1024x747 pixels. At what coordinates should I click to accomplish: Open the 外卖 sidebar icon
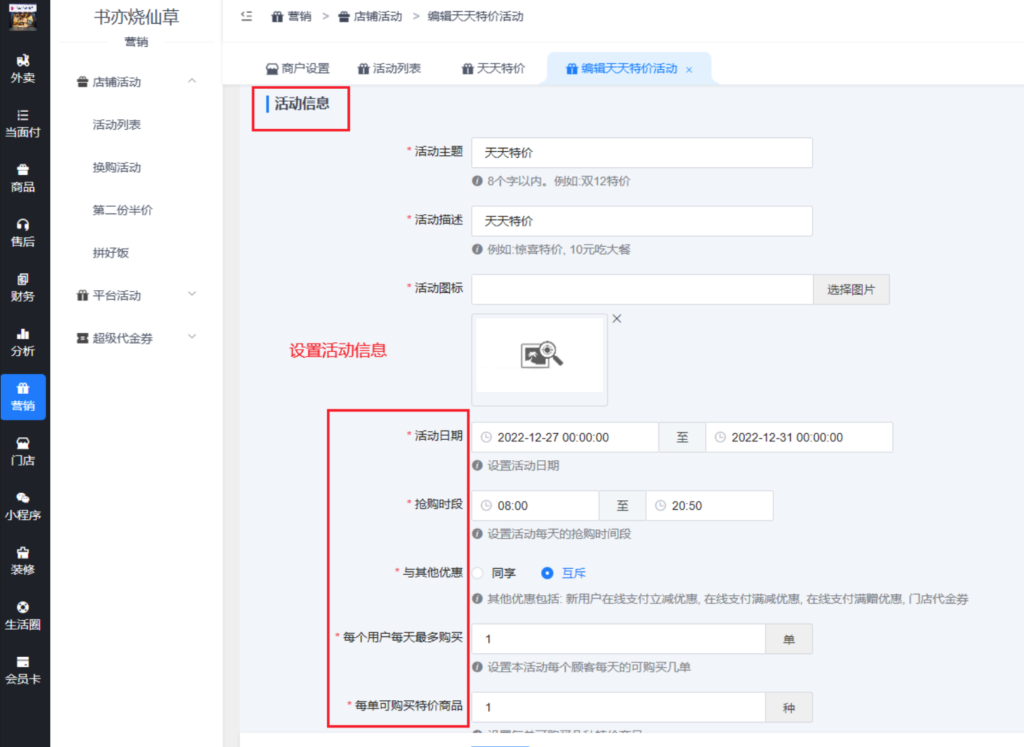pyautogui.click(x=23, y=68)
